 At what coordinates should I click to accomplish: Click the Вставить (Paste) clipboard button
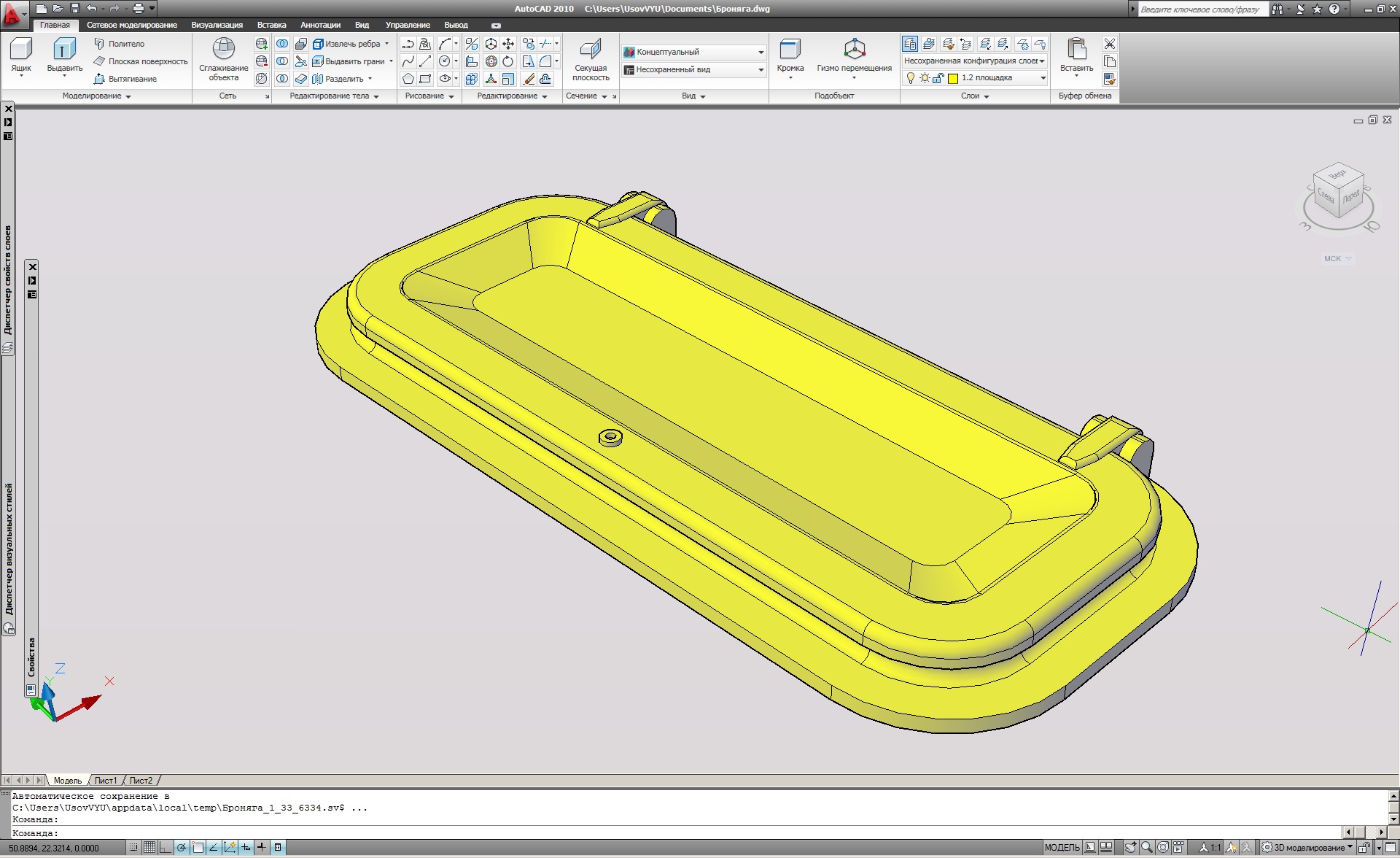[1076, 56]
